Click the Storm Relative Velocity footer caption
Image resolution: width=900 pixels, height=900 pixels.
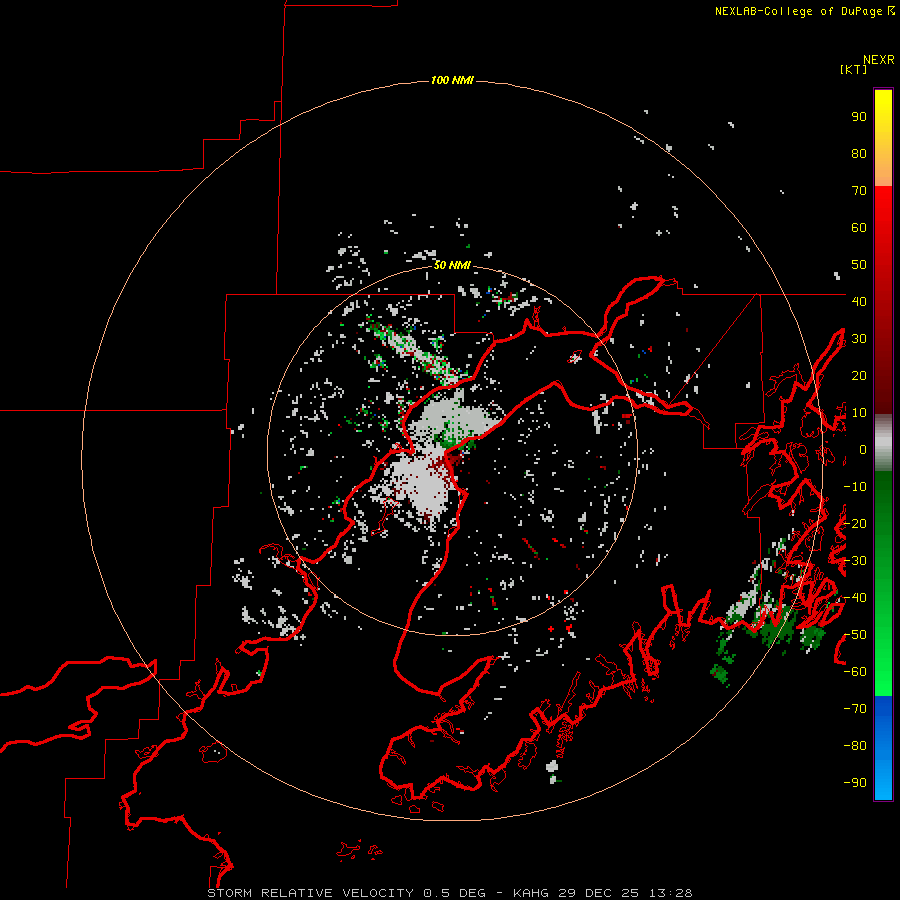(449, 893)
